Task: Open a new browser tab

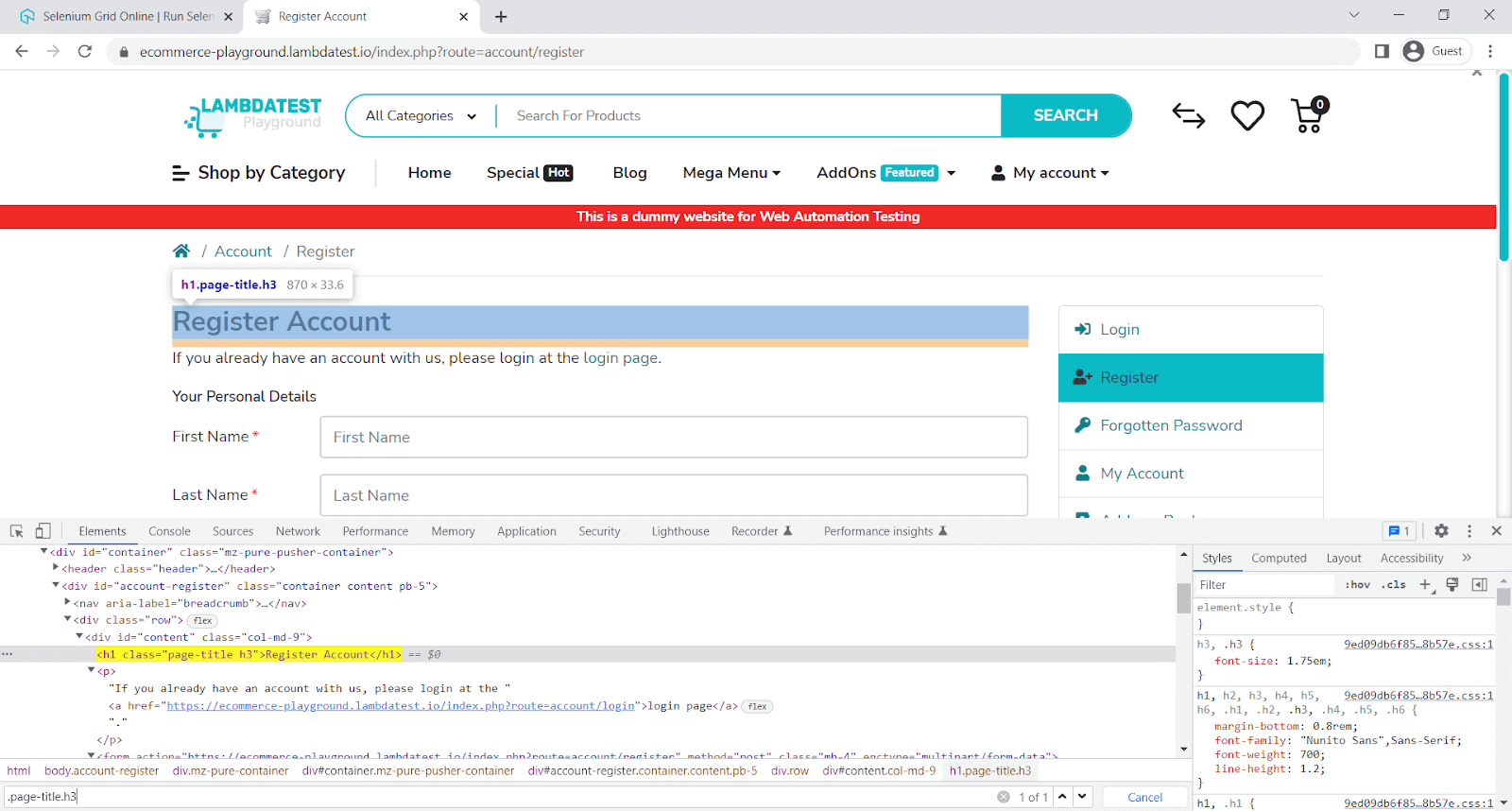Action: coord(501,17)
